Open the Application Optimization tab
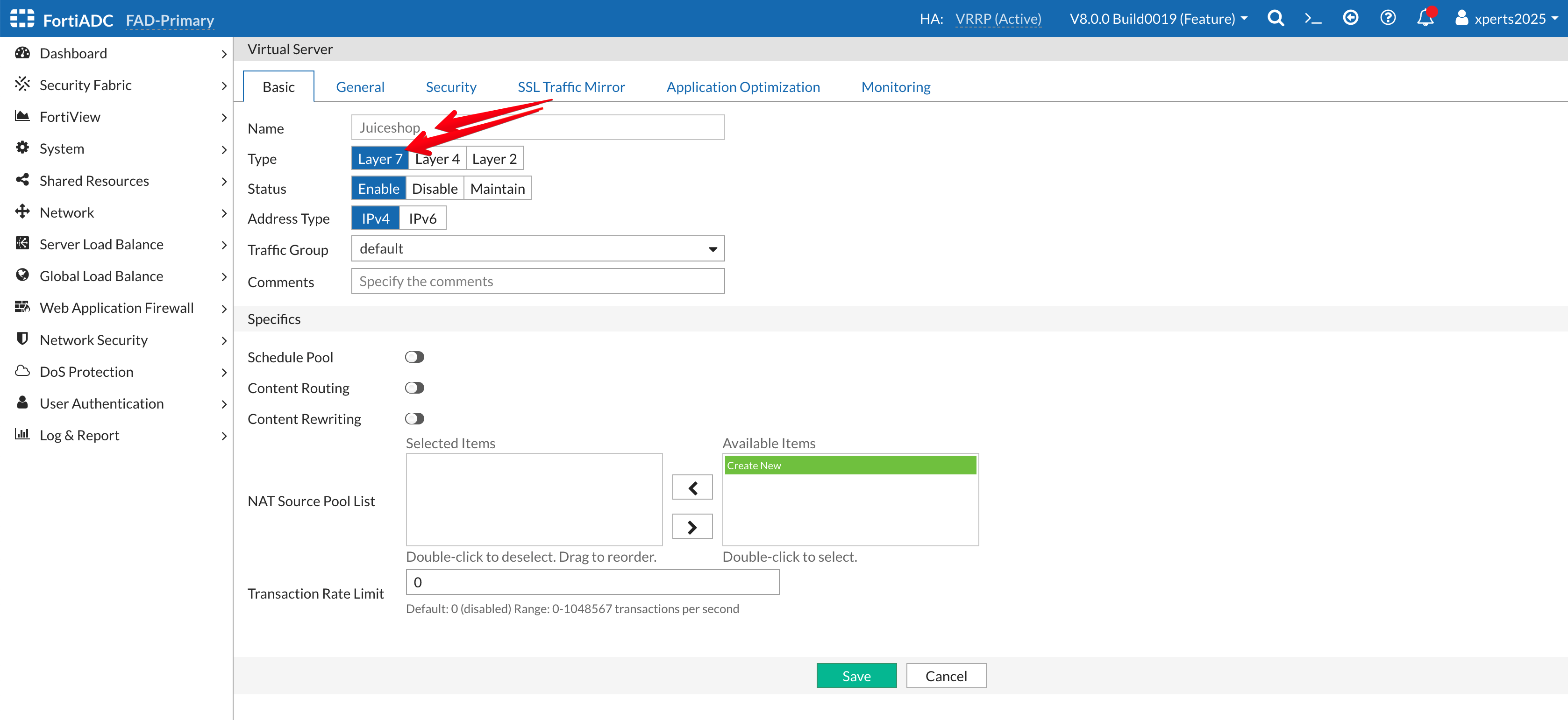This screenshot has height=720, width=1568. tap(742, 87)
